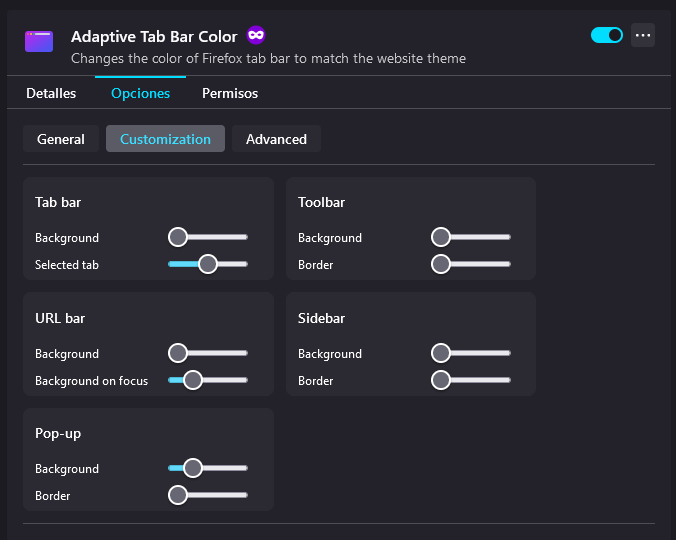Click the Adaptive Tab Bar Color title
This screenshot has width=676, height=540.
(154, 37)
